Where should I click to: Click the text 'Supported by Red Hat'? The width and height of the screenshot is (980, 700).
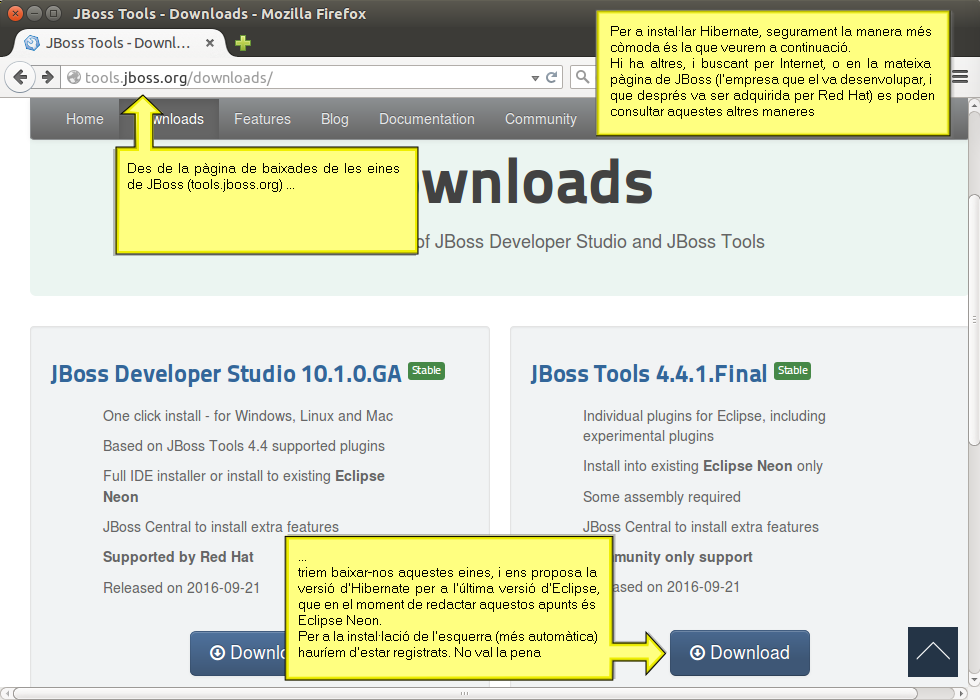(x=178, y=557)
